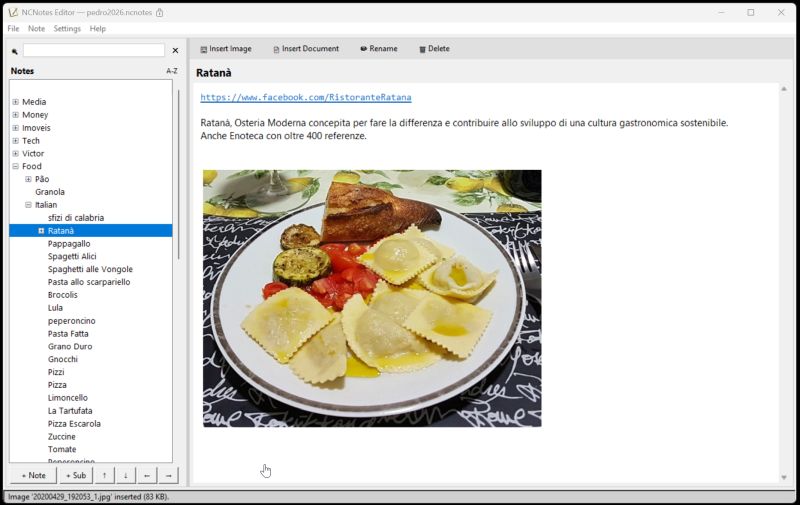Open the Tomate note
Image resolution: width=800 pixels, height=505 pixels.
click(62, 449)
